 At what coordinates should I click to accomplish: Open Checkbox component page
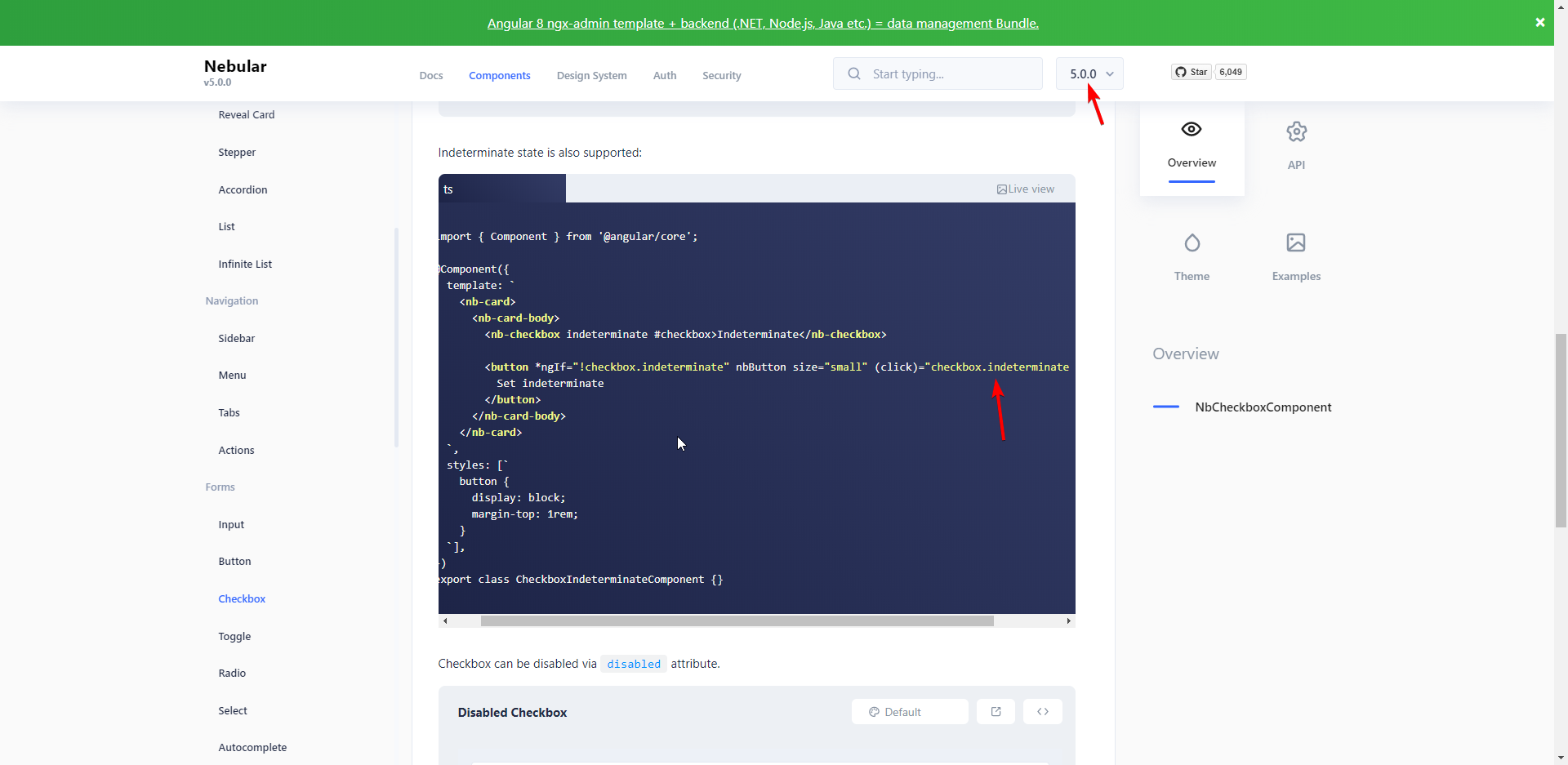(242, 598)
